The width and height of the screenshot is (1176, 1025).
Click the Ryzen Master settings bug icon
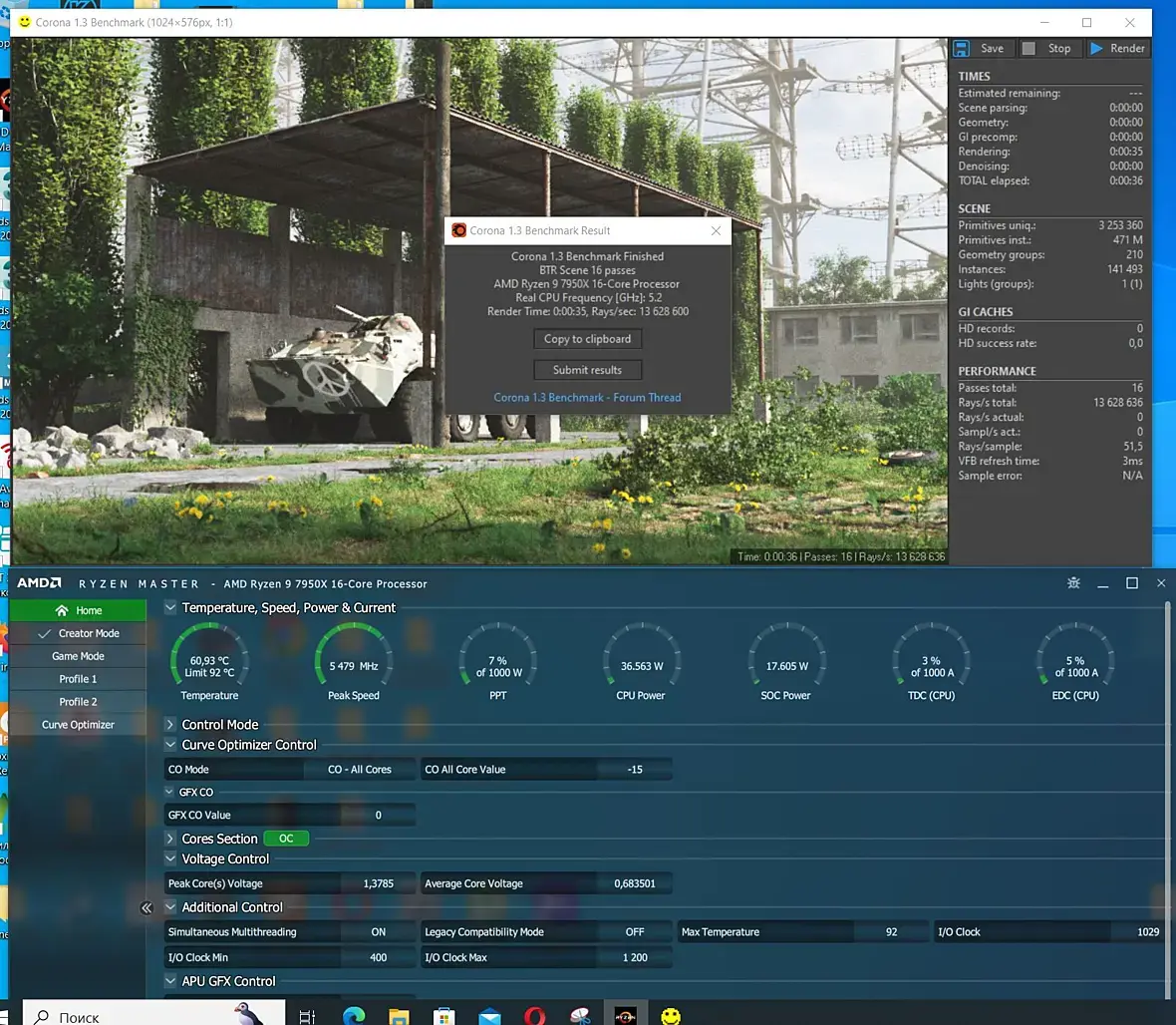[1073, 583]
